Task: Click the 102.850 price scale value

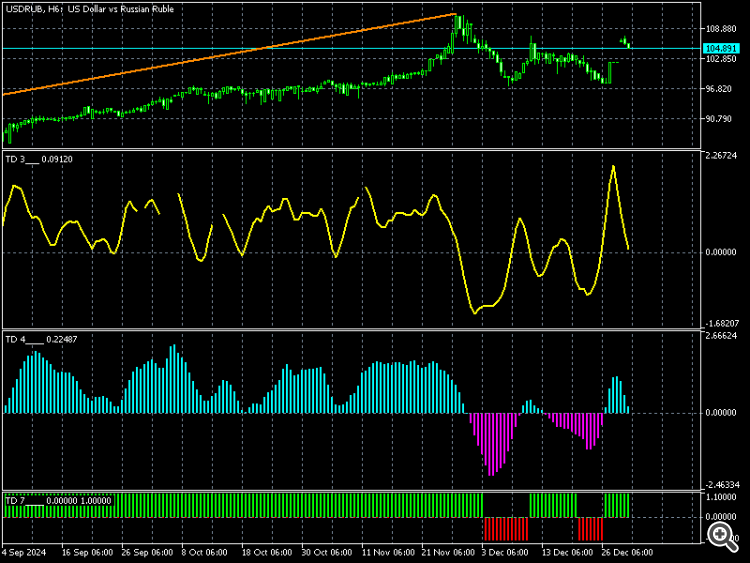Action: click(x=721, y=59)
